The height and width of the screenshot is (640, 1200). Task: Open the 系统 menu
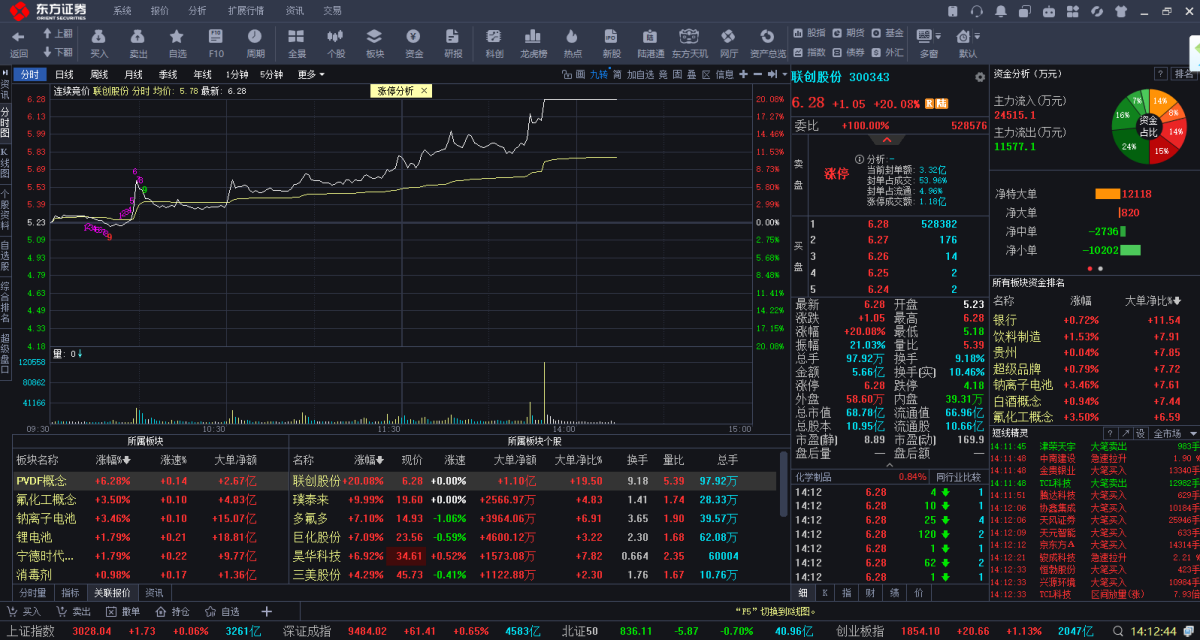[x=122, y=10]
